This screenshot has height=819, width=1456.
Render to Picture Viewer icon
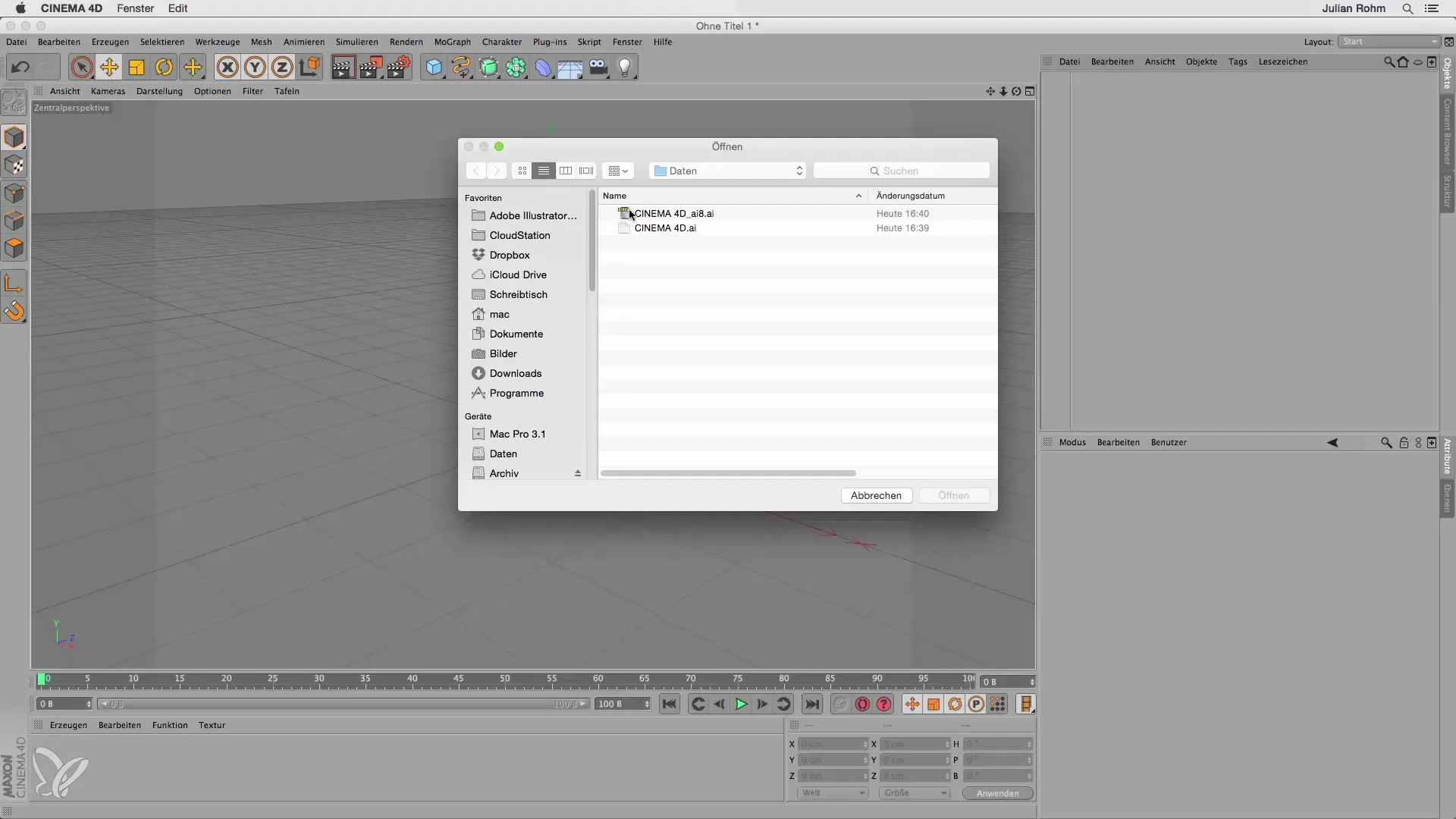point(371,67)
